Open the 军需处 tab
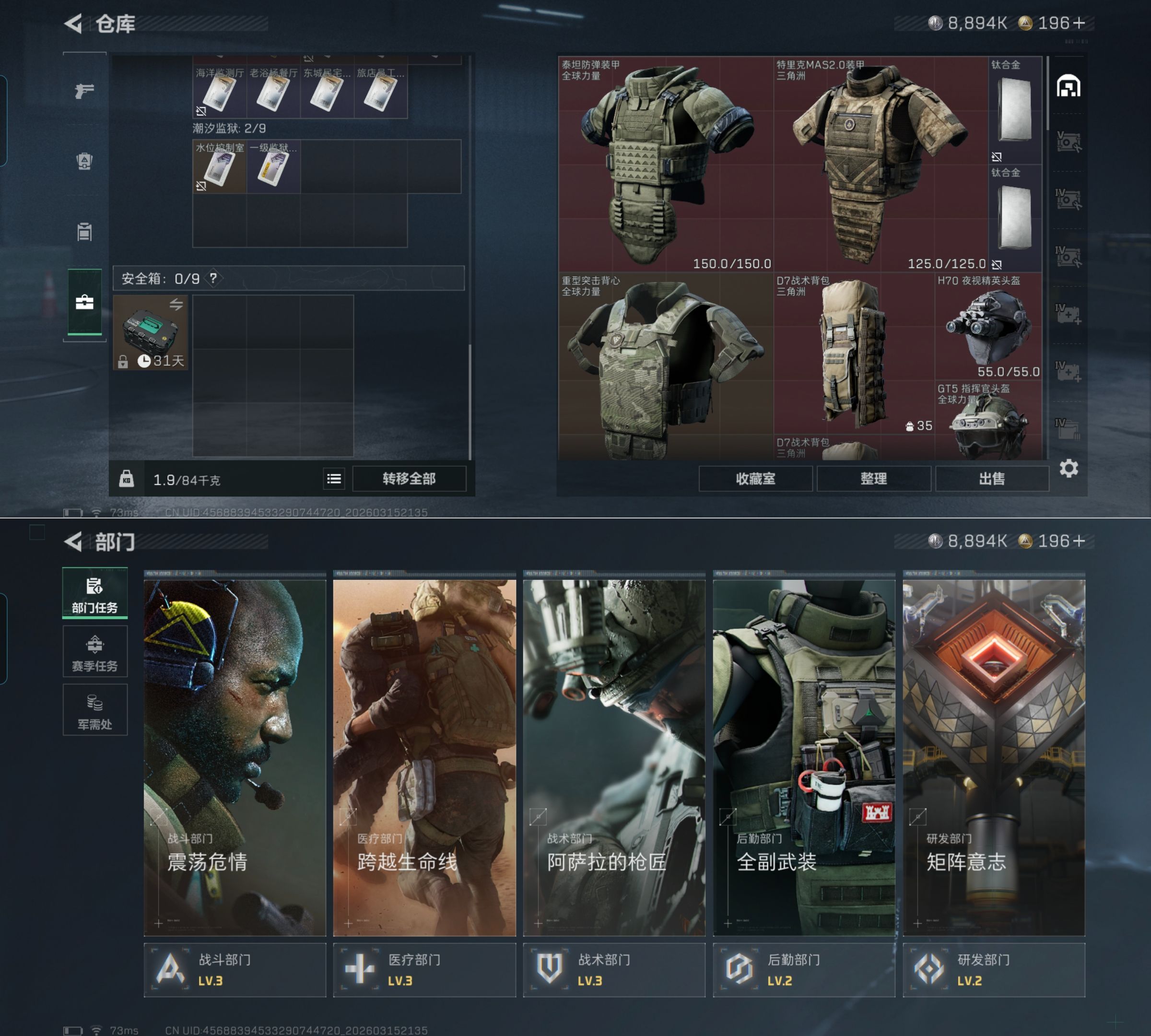The height and width of the screenshot is (1036, 1151). pos(94,710)
